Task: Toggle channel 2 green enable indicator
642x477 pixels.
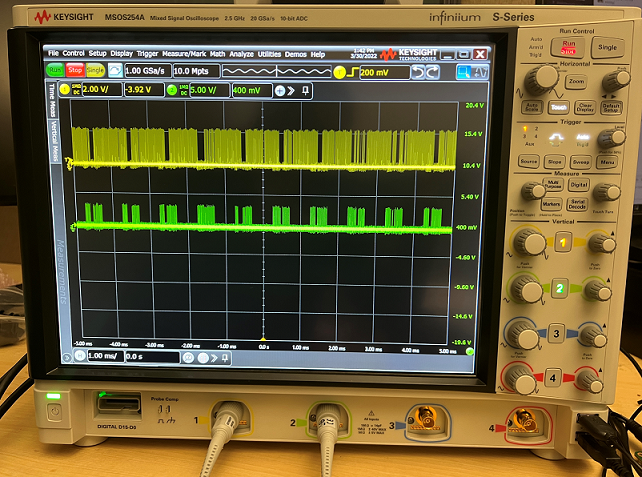Action: point(171,90)
